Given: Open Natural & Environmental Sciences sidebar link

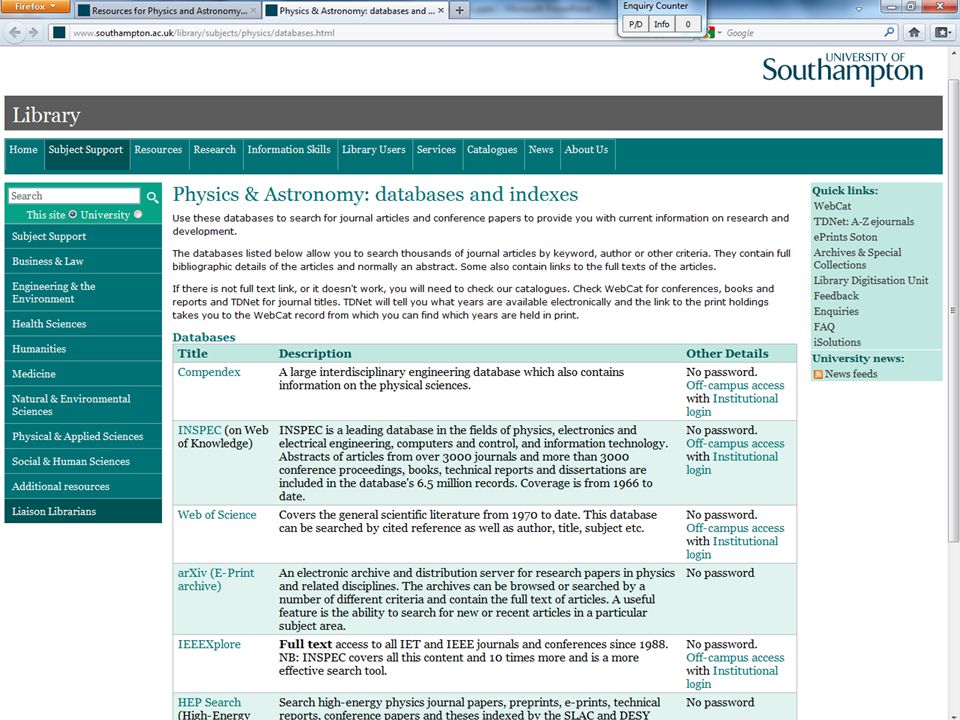Looking at the screenshot, I should (83, 405).
